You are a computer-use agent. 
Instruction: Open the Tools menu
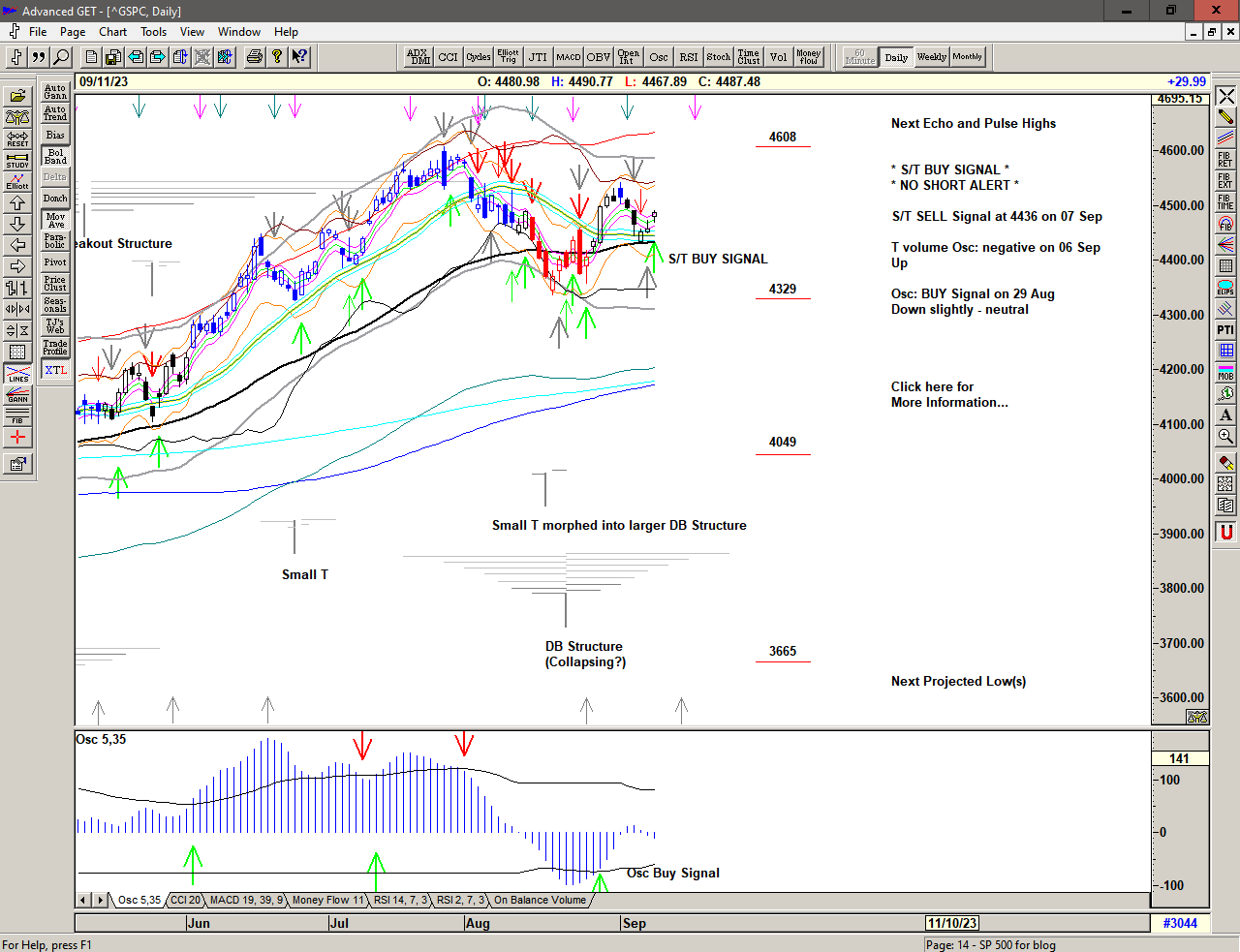click(x=153, y=32)
